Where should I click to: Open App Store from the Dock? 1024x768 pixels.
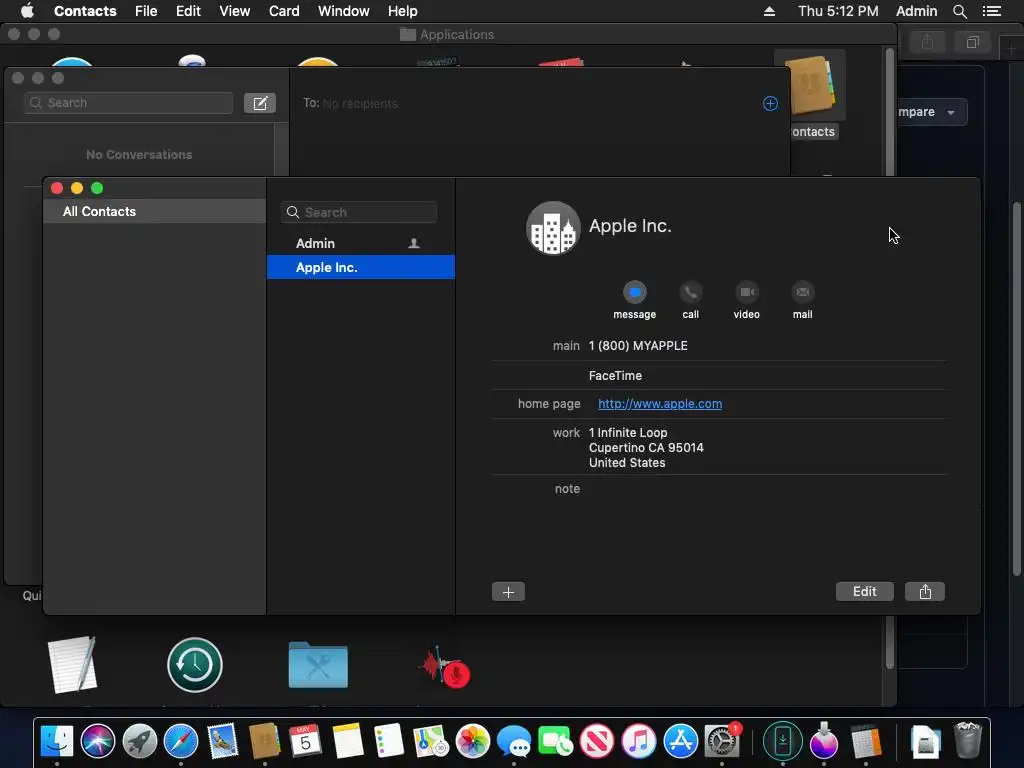click(x=680, y=741)
